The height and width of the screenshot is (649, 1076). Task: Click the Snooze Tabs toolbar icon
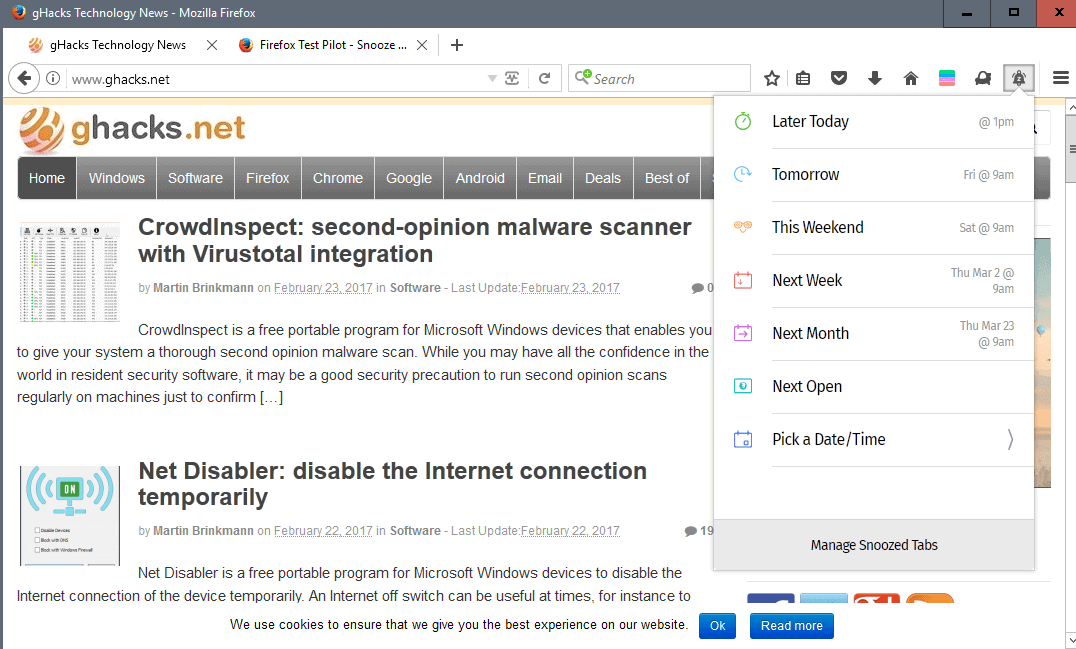[1018, 77]
